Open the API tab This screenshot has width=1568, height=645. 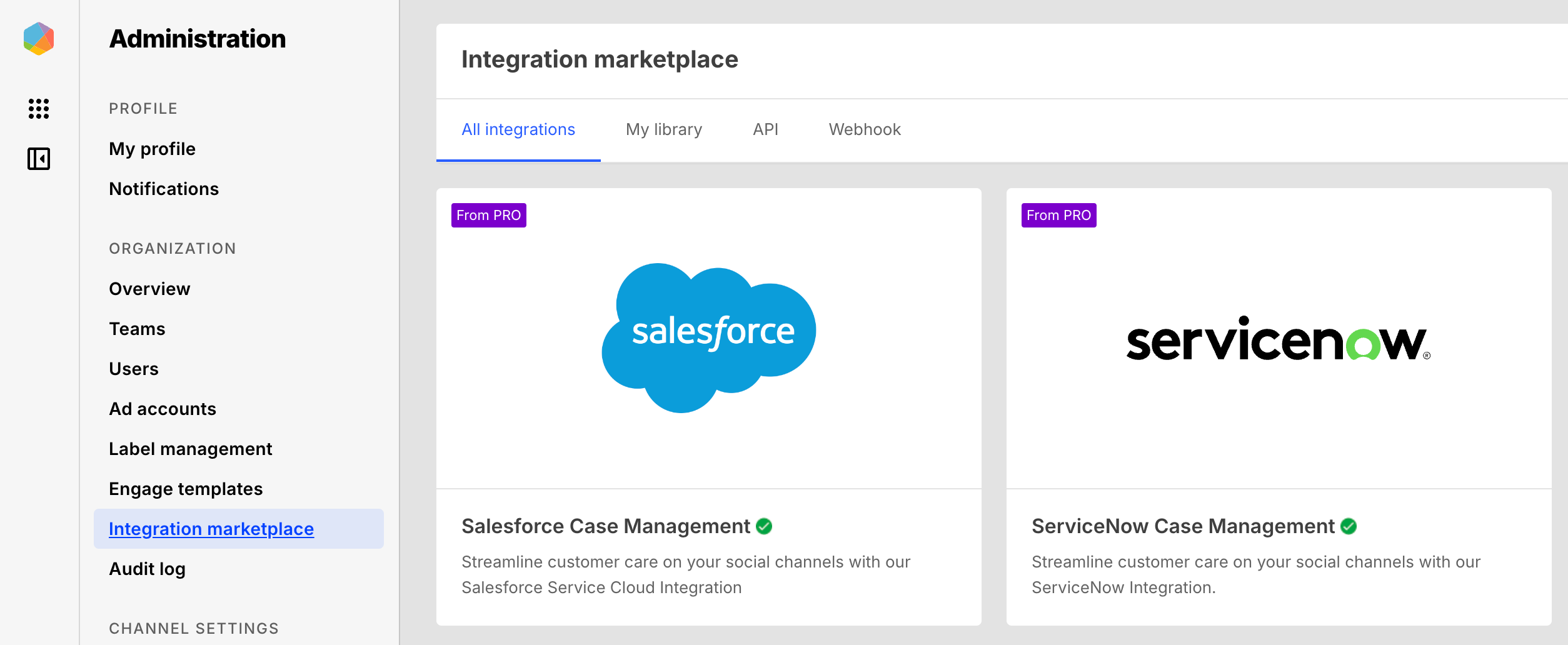[x=765, y=129]
